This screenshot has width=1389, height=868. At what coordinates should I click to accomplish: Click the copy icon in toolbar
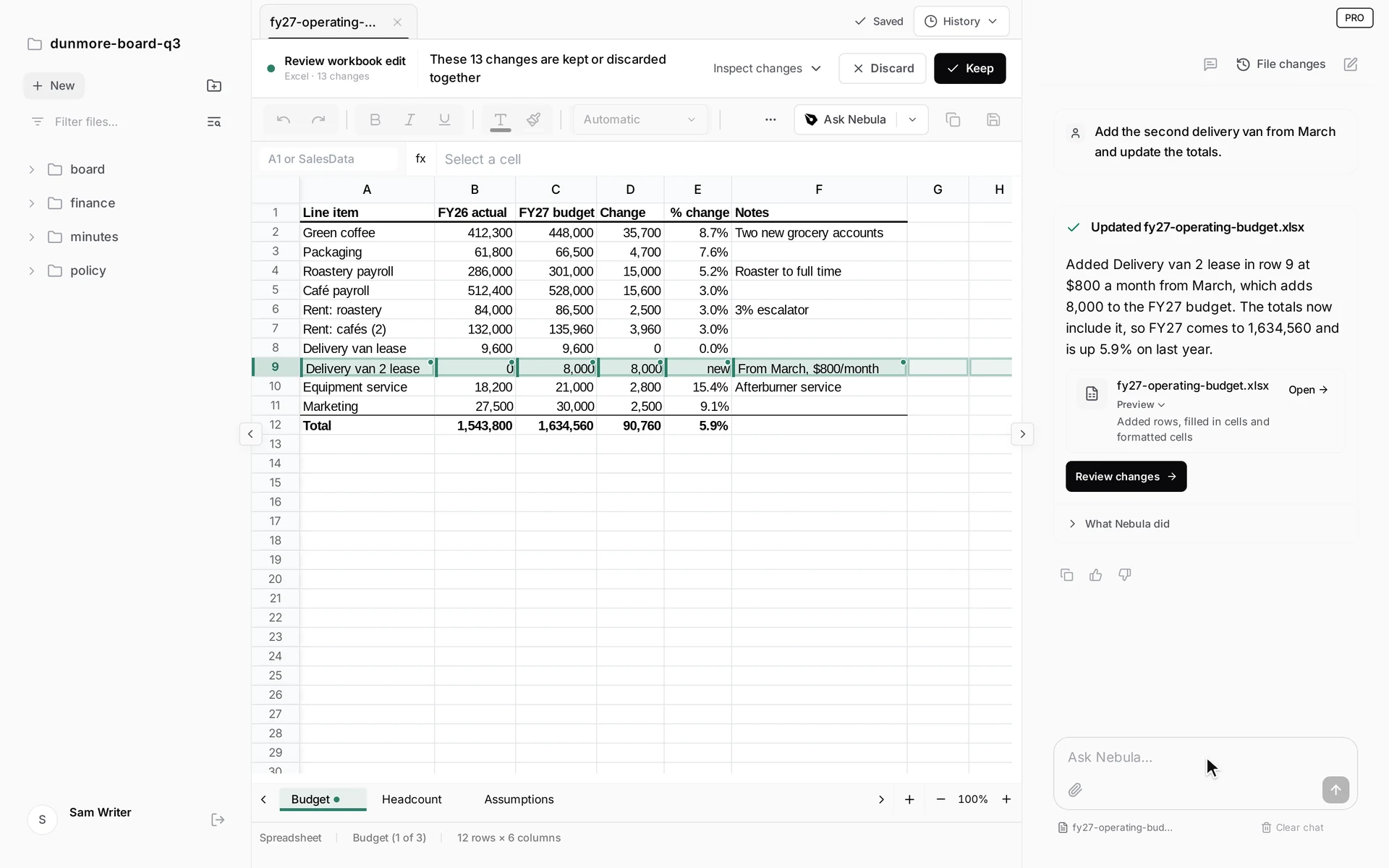tap(953, 119)
